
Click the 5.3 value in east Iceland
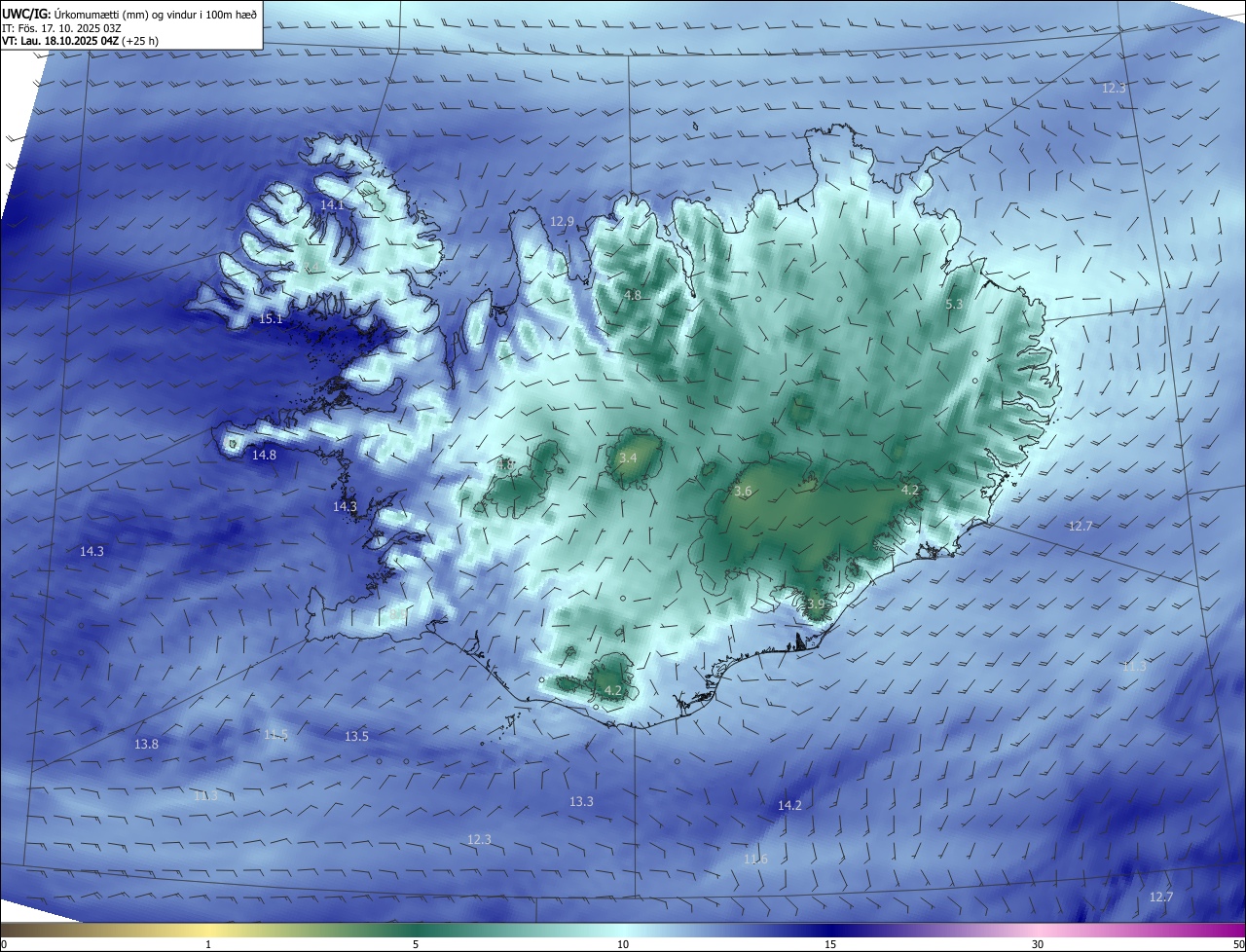pos(954,305)
